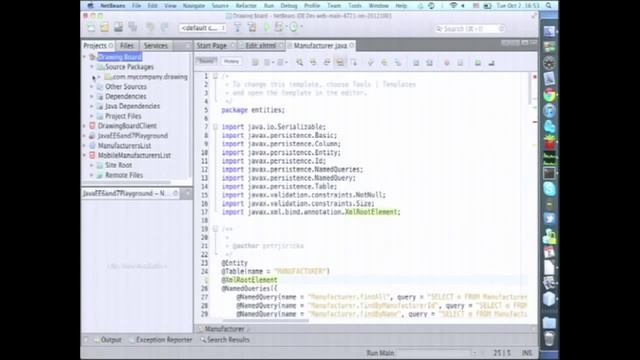Viewport: 640px width, 360px height.
Task: Click the New Project toolbar icon
Action: click(x=104, y=27)
